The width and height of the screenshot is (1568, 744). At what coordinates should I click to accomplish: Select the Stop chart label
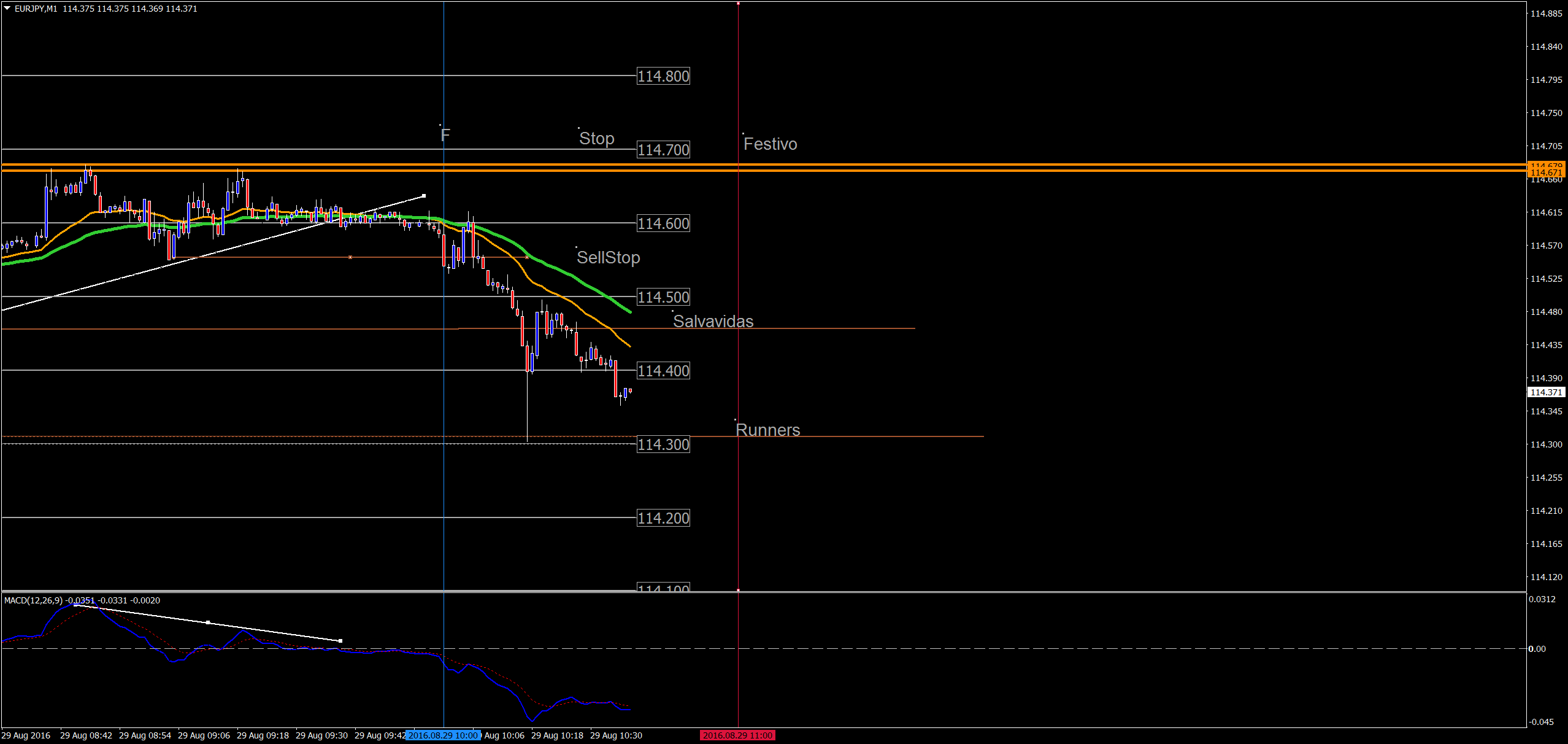click(596, 139)
